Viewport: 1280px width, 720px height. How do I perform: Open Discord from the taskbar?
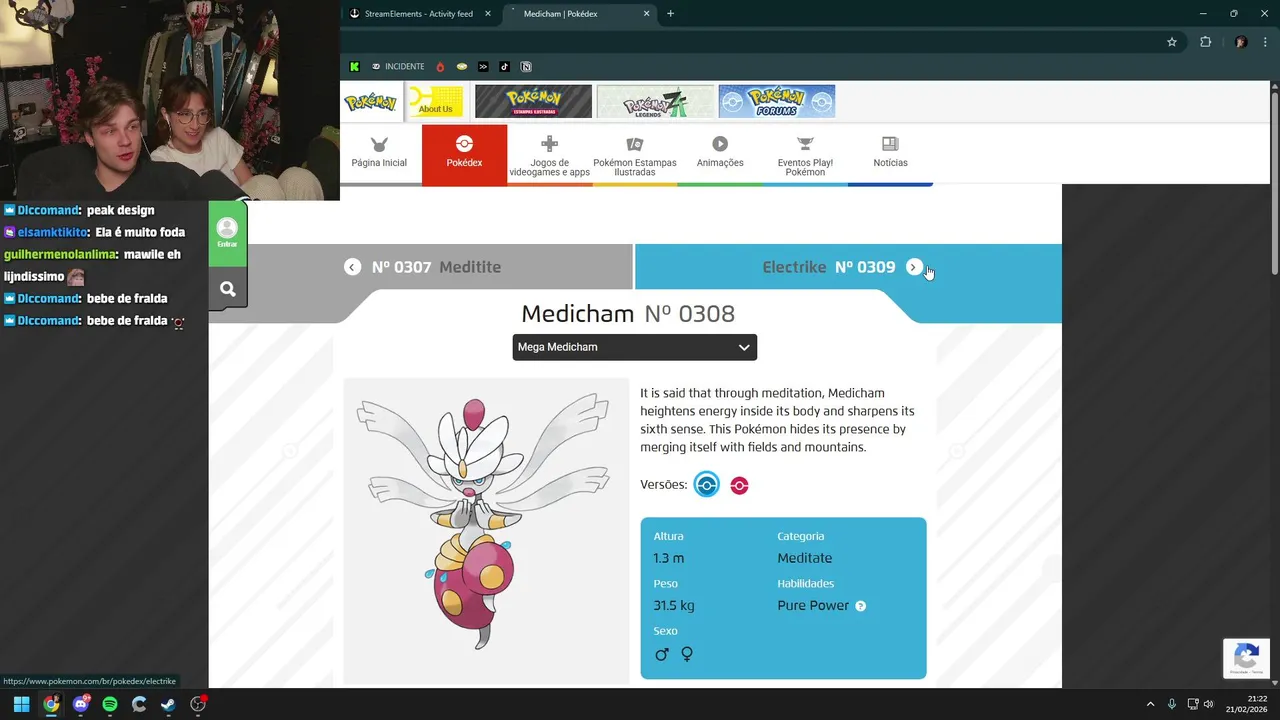coord(80,704)
